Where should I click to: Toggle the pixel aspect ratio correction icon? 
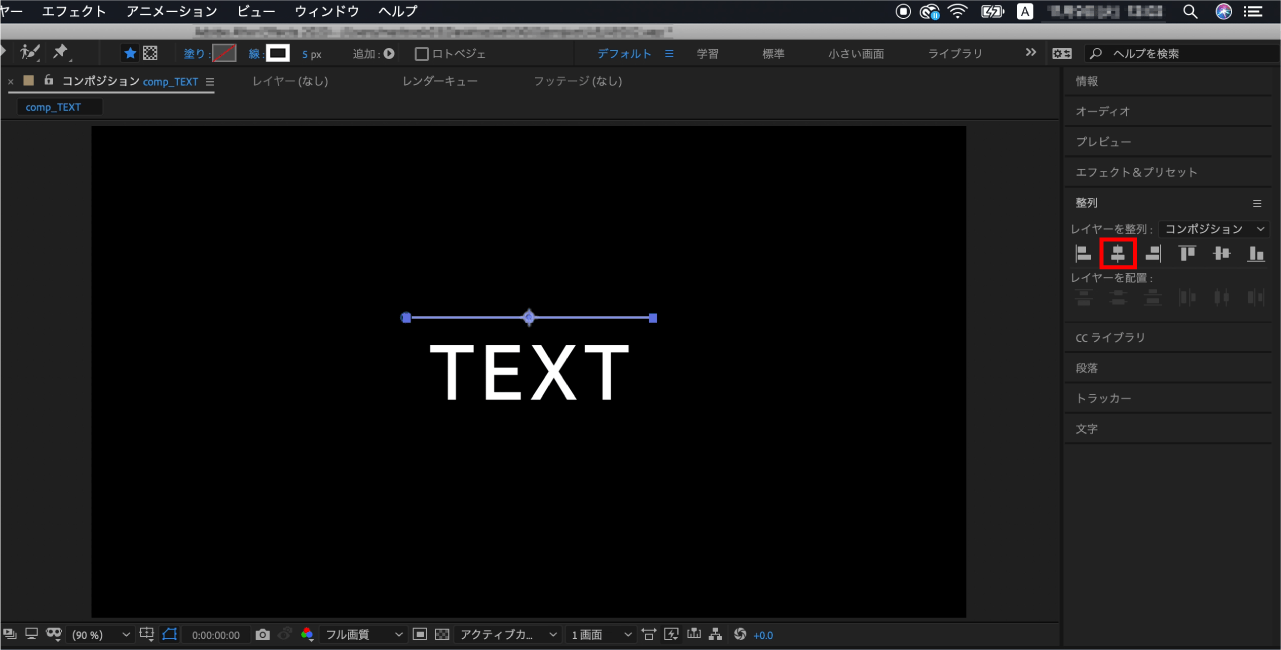point(649,634)
